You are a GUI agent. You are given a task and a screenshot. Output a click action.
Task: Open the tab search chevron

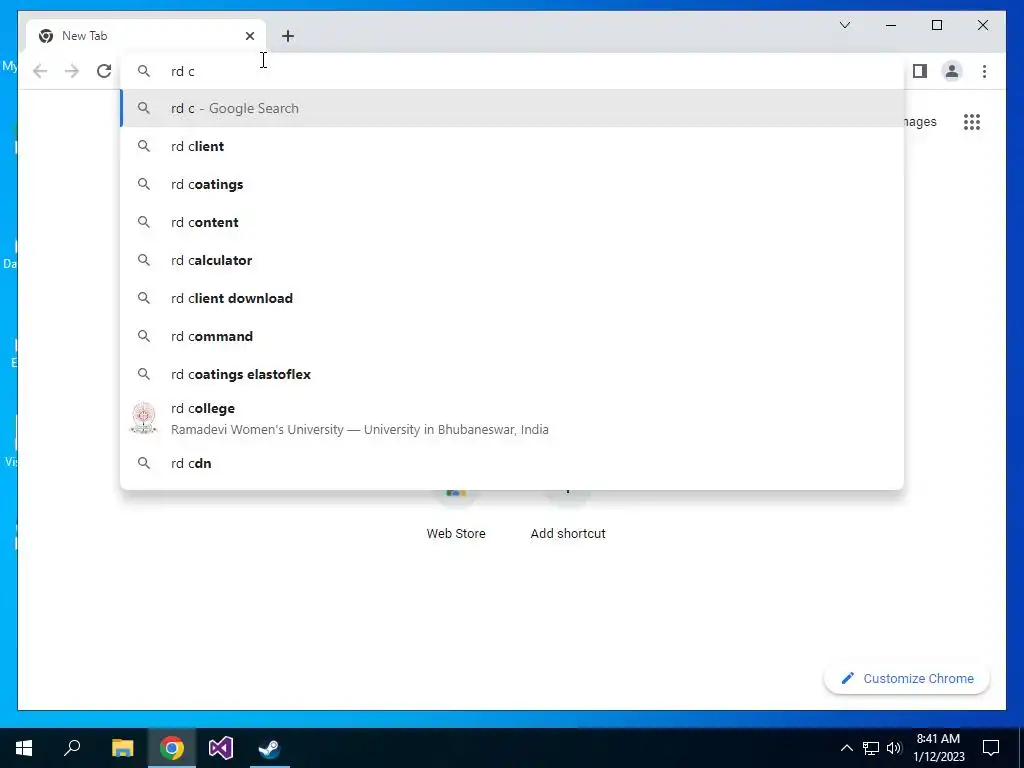(x=844, y=25)
